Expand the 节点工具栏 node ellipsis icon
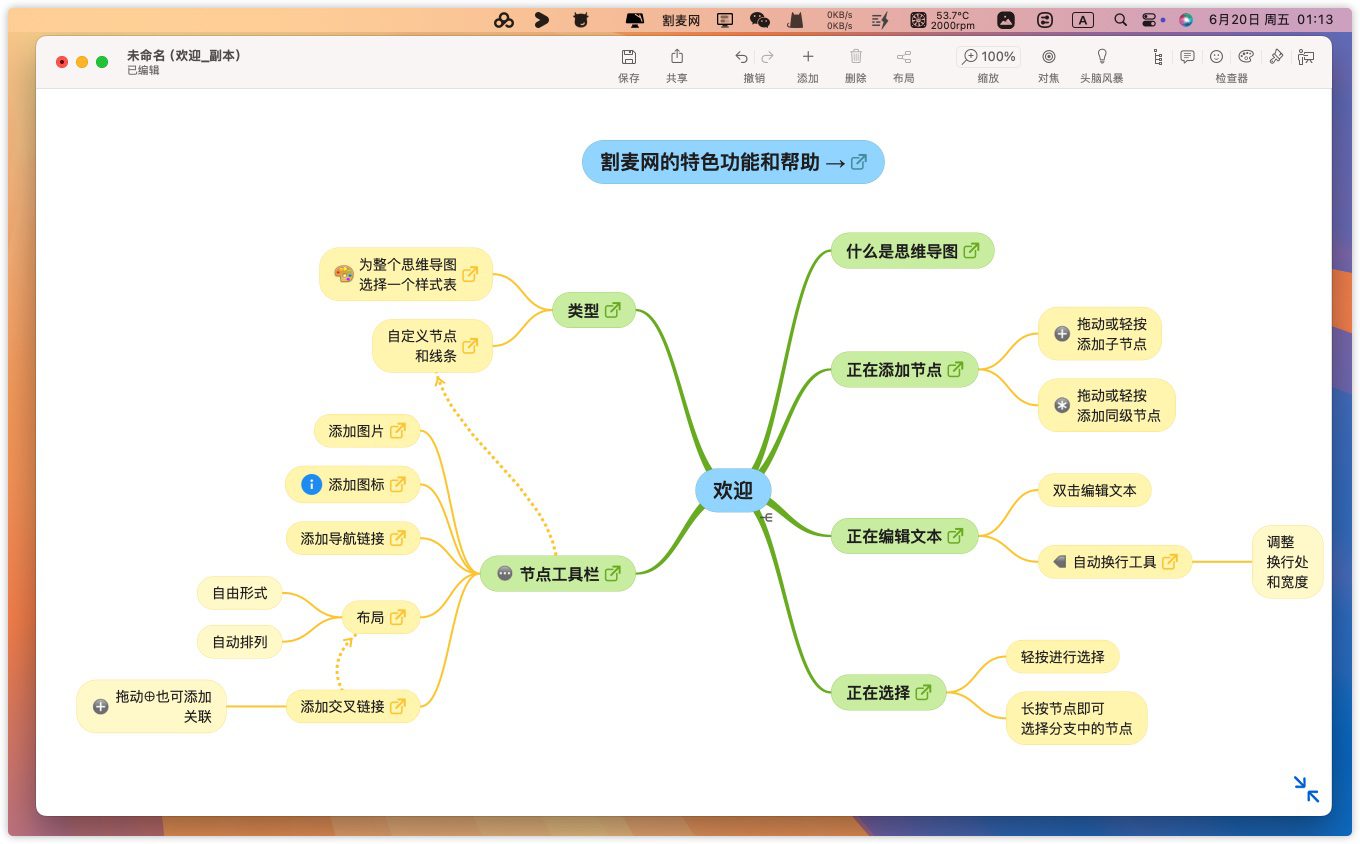This screenshot has height=844, width=1360. (x=505, y=574)
